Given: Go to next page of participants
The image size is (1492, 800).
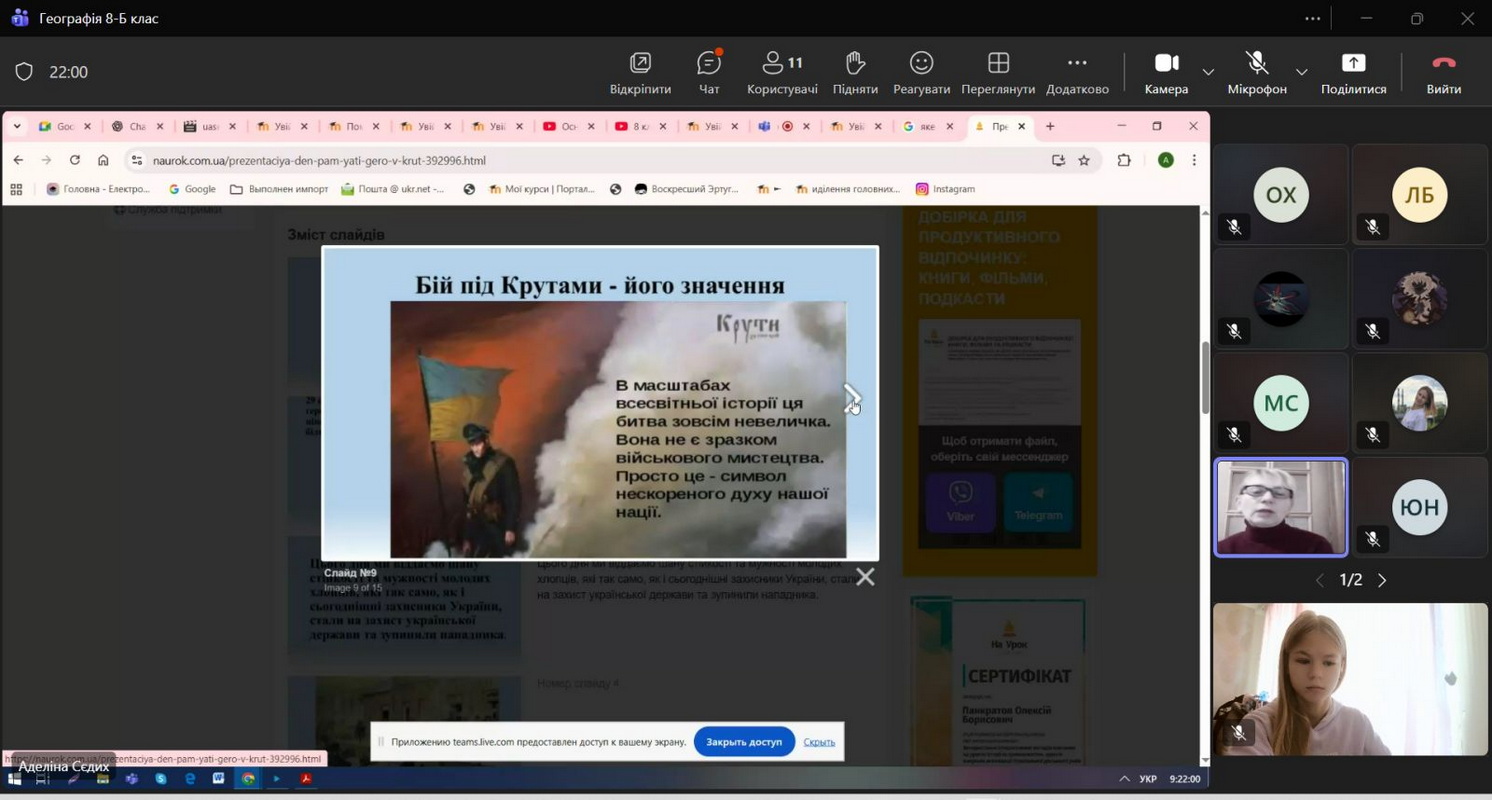Looking at the screenshot, I should click(1382, 580).
